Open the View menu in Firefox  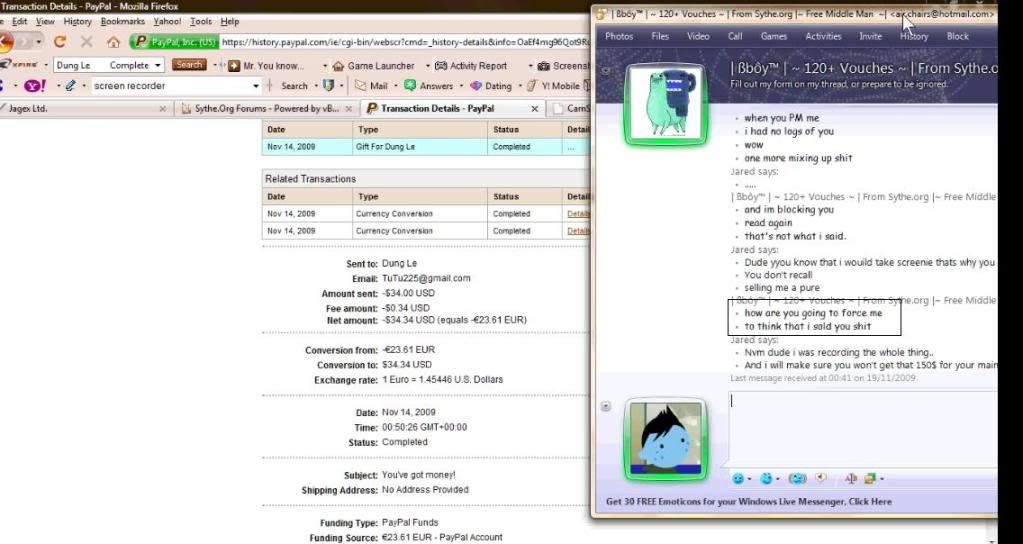tap(45, 22)
